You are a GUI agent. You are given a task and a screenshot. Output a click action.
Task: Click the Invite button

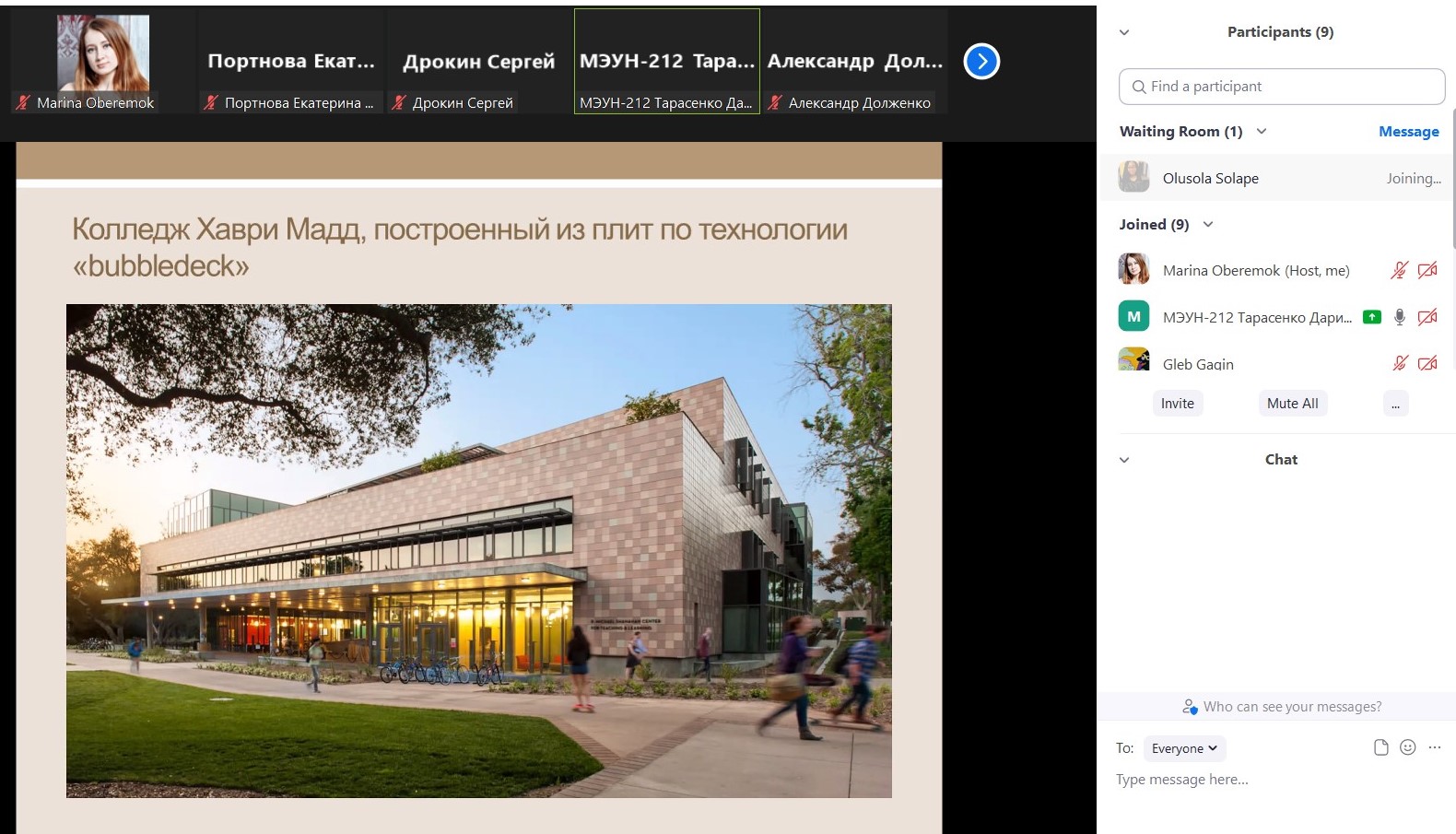click(x=1178, y=404)
